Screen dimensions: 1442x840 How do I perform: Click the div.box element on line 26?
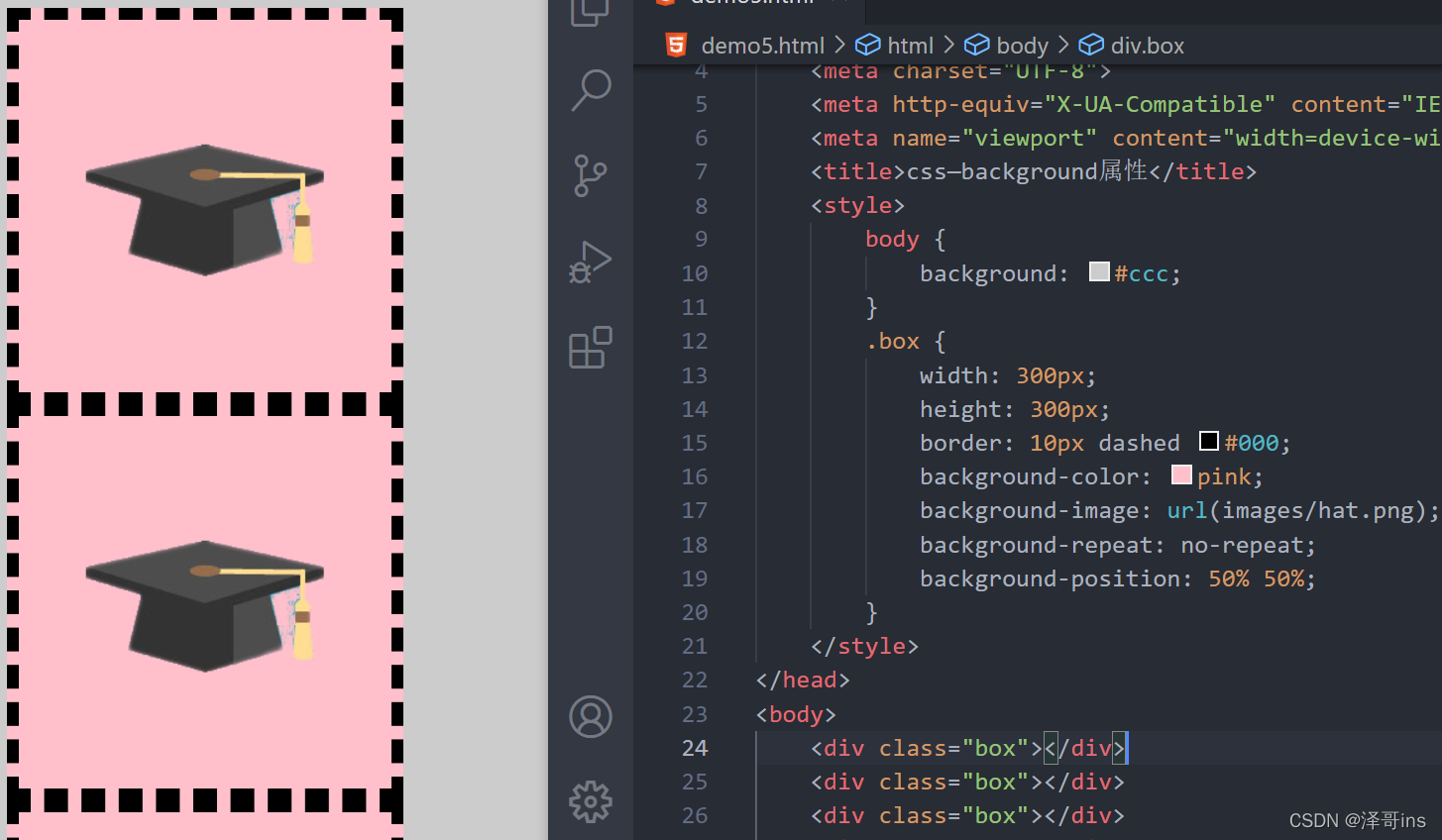click(967, 815)
